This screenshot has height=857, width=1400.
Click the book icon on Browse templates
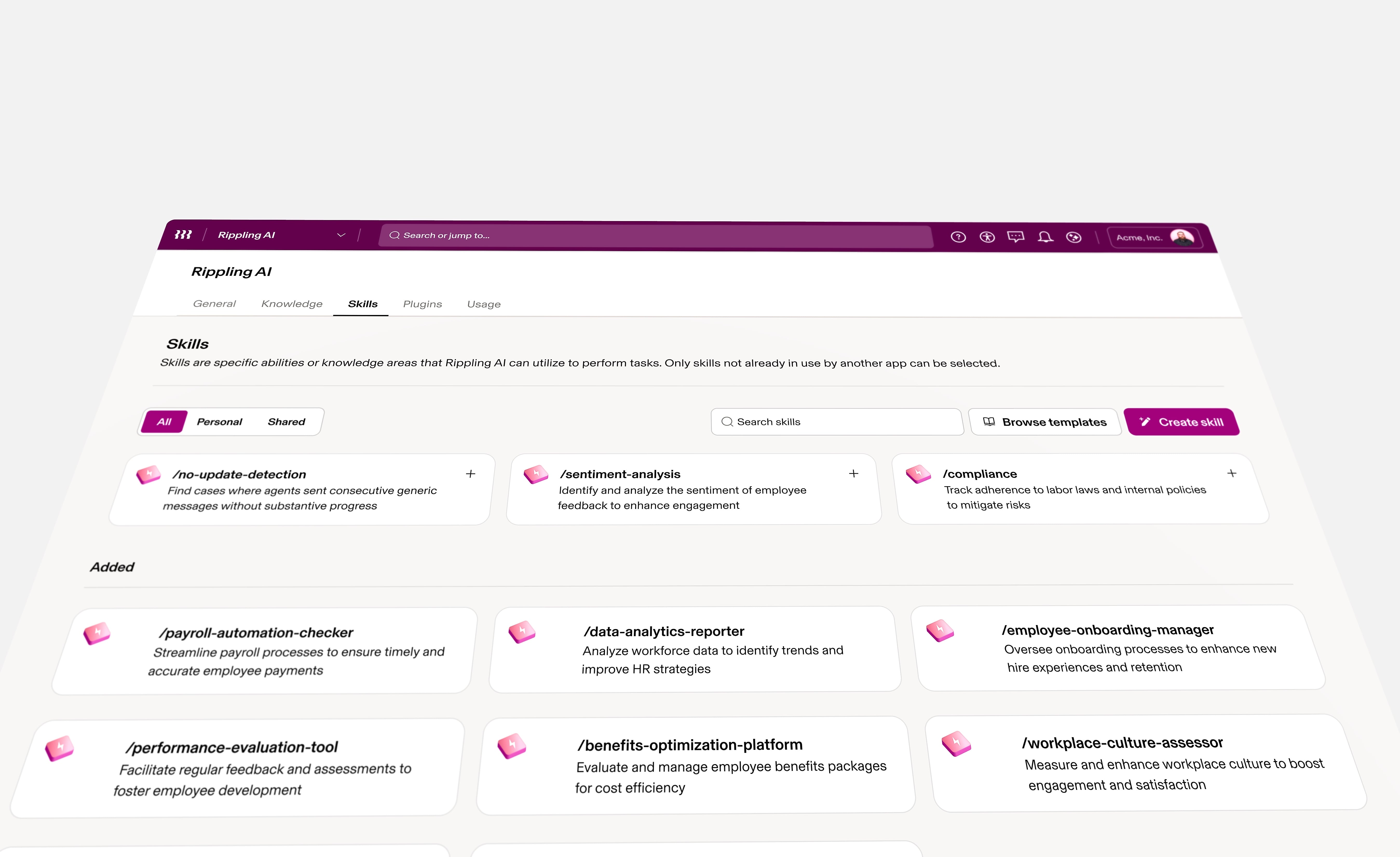[989, 421]
